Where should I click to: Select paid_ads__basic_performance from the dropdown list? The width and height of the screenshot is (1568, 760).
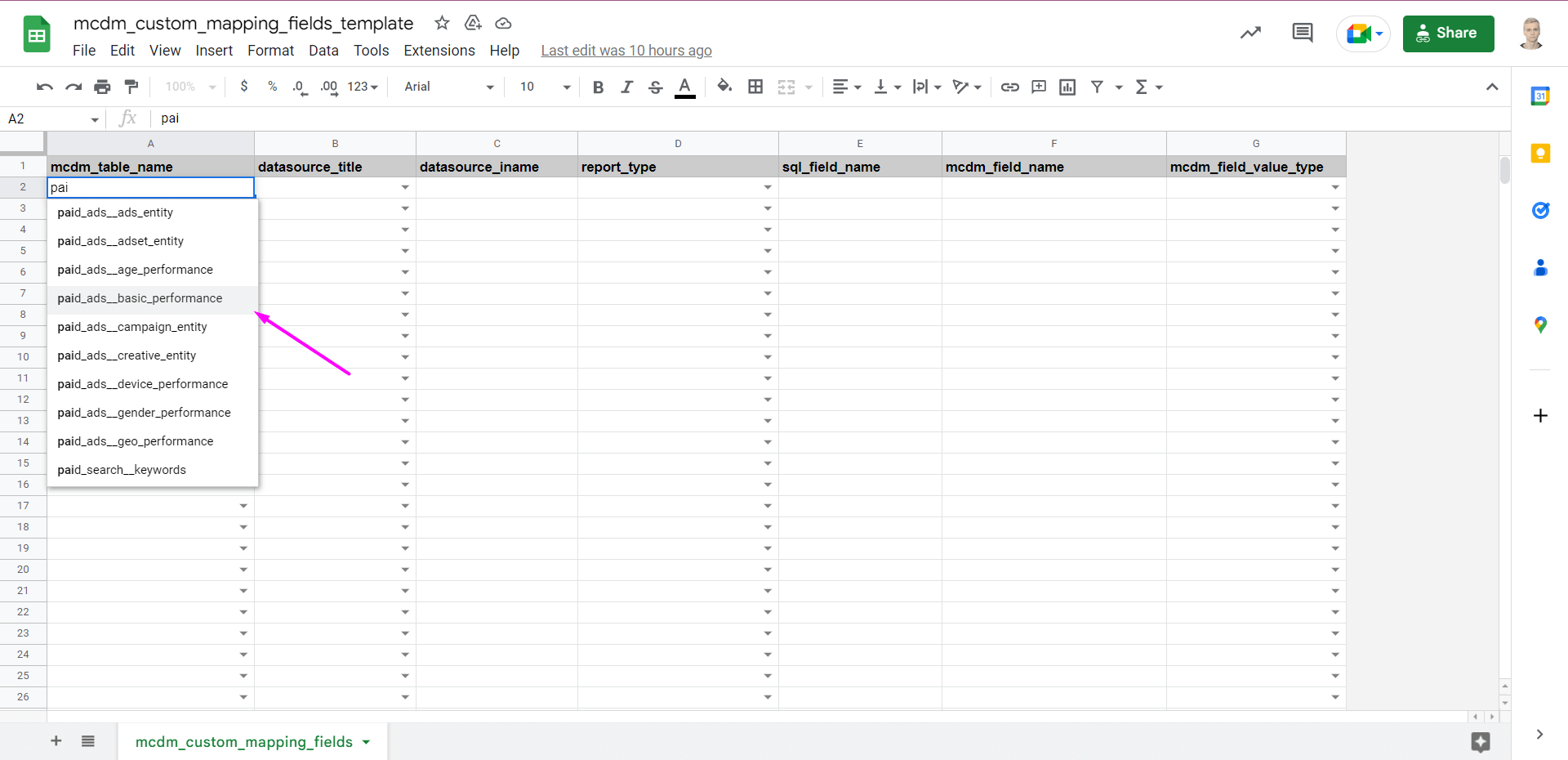tap(140, 298)
